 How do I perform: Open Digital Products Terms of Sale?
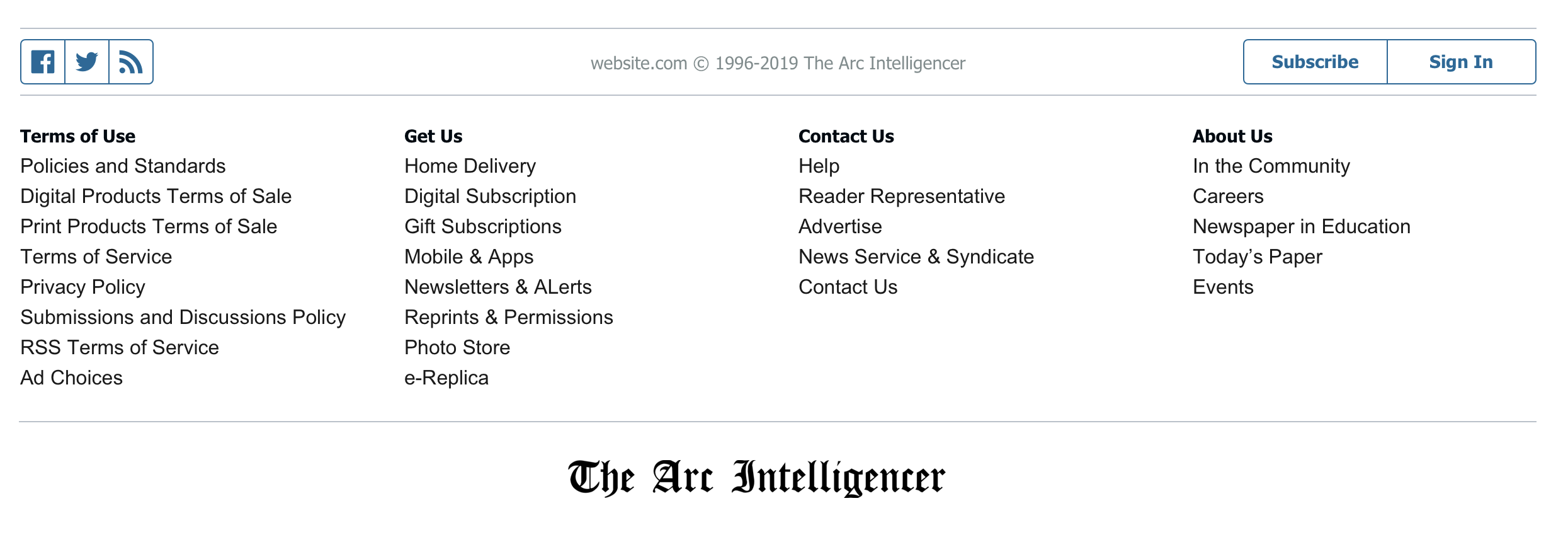[x=156, y=196]
